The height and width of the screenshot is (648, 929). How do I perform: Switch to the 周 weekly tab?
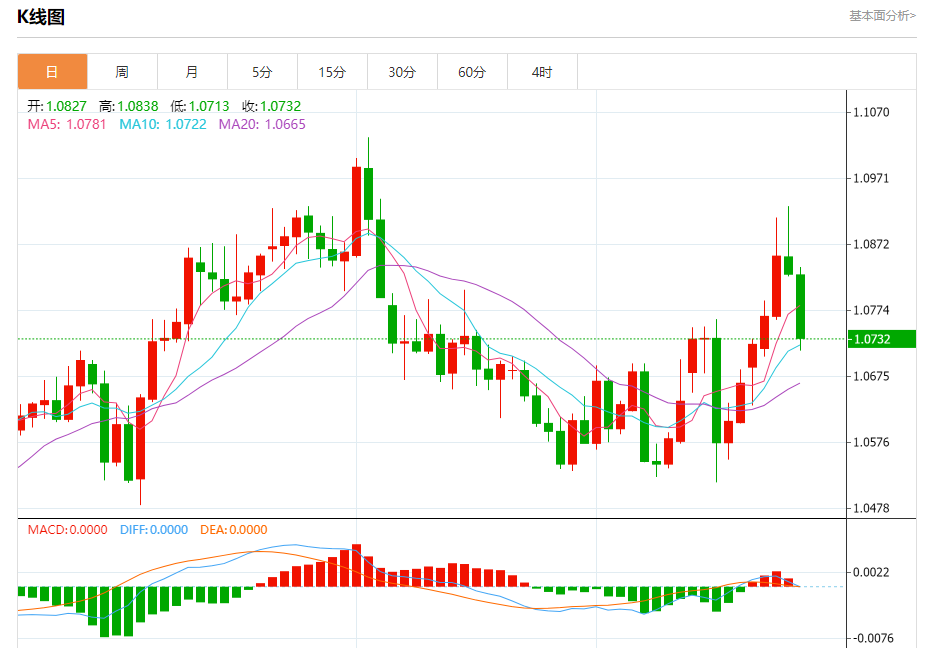[x=122, y=72]
